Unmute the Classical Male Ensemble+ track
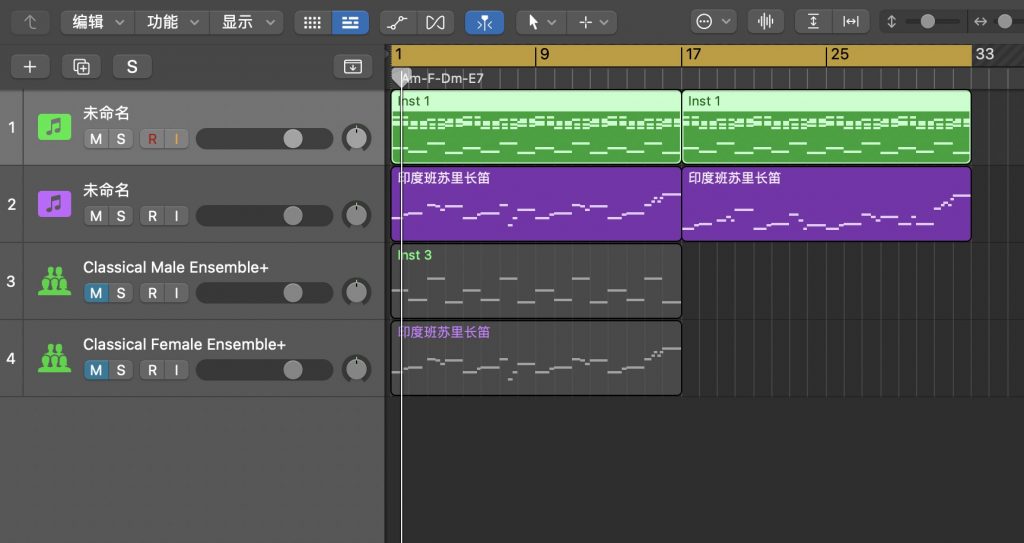 (96, 293)
